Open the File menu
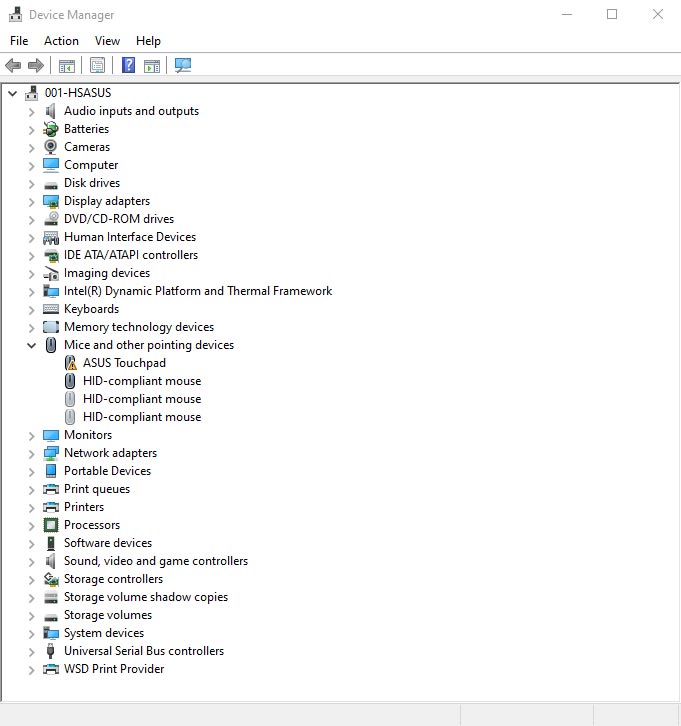Image resolution: width=681 pixels, height=726 pixels. pos(19,41)
